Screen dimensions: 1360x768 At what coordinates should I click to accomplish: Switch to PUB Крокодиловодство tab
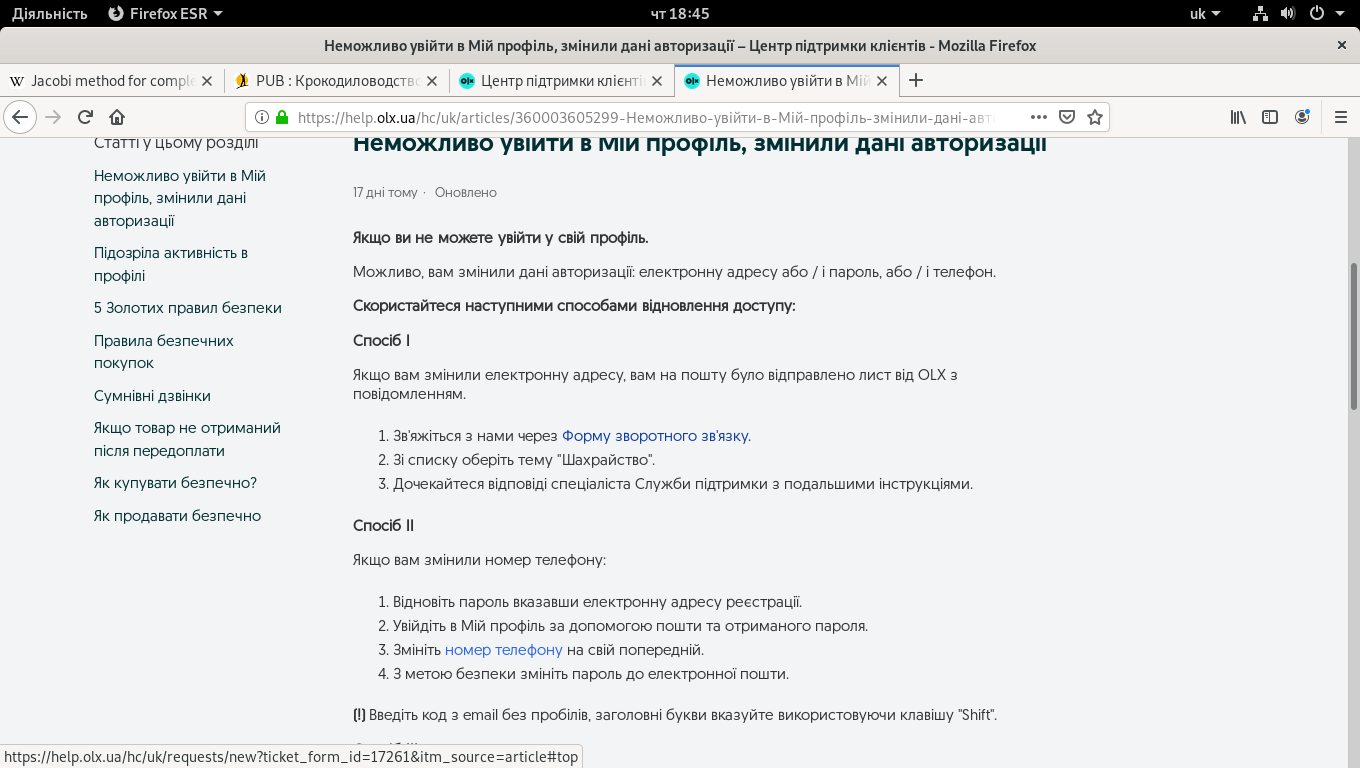click(x=335, y=81)
